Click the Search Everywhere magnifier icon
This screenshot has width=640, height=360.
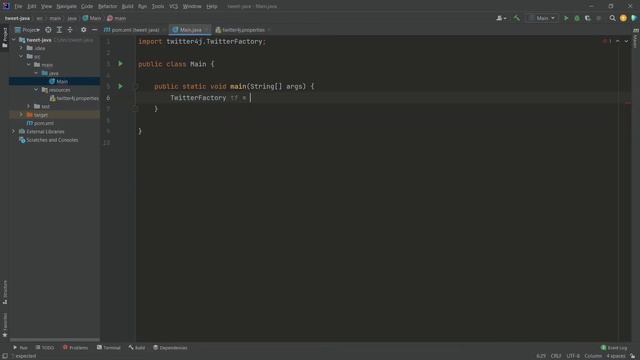click(x=613, y=18)
